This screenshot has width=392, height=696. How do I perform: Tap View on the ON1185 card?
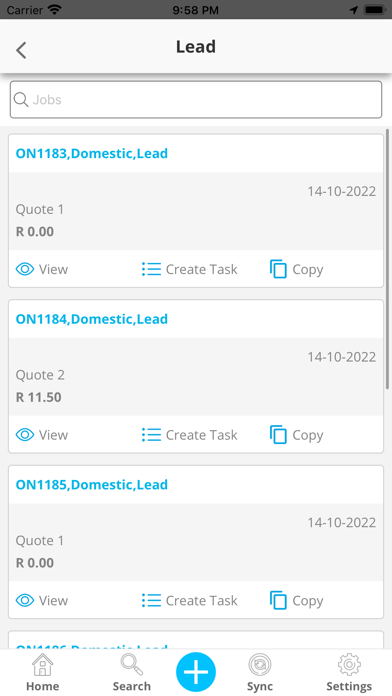pos(53,601)
